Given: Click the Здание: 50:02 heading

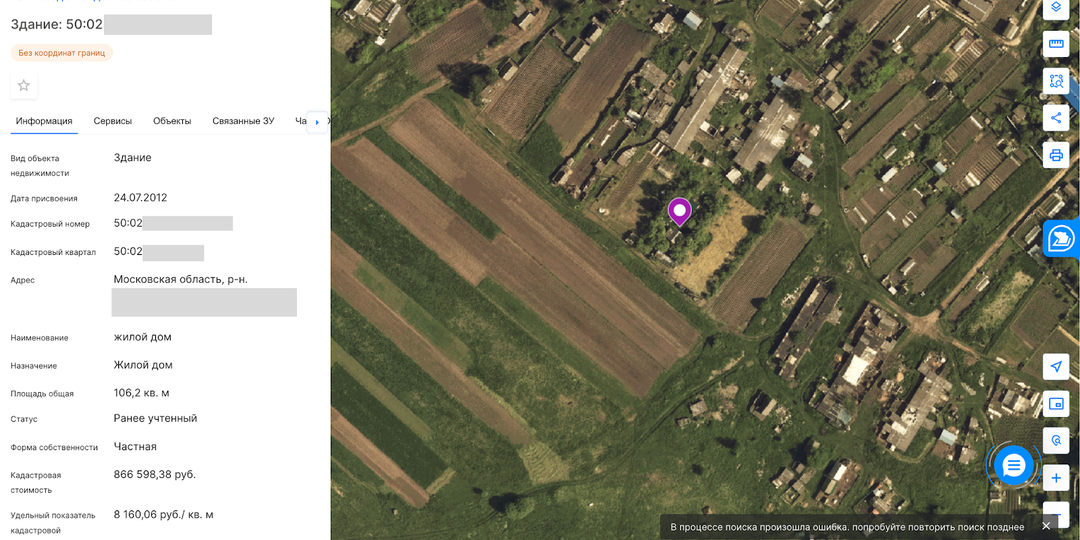Looking at the screenshot, I should pyautogui.click(x=56, y=25).
